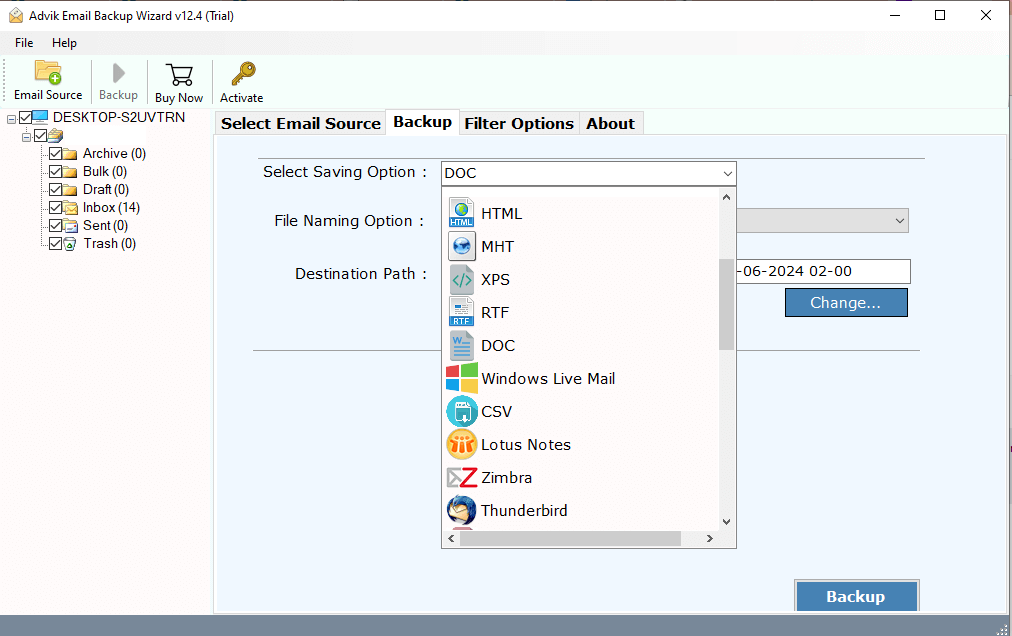Click the Inbox folder icon
The width and height of the screenshot is (1012, 636).
point(70,208)
